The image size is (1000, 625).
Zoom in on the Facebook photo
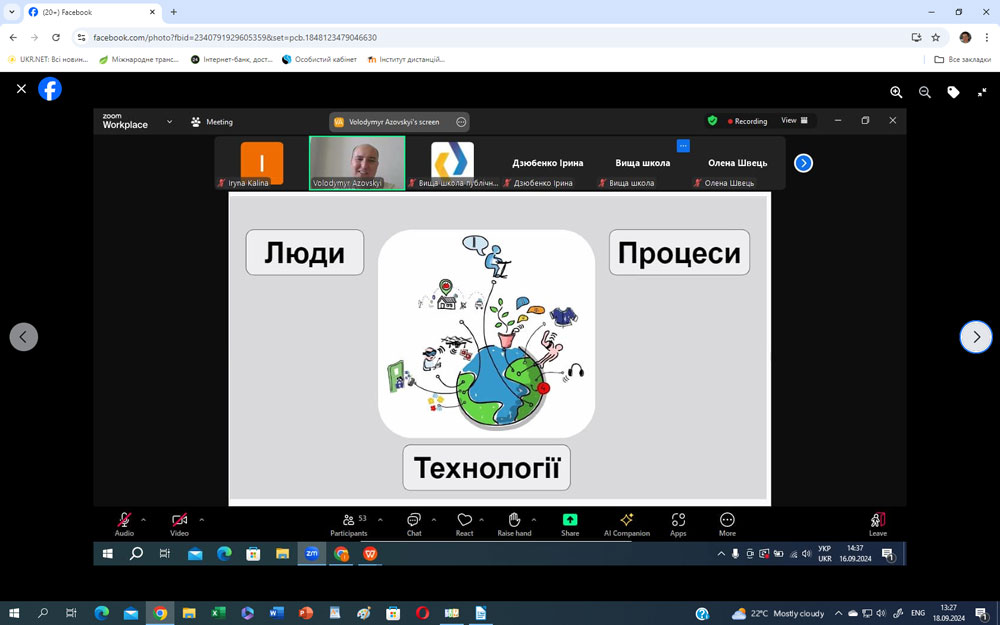coord(896,92)
